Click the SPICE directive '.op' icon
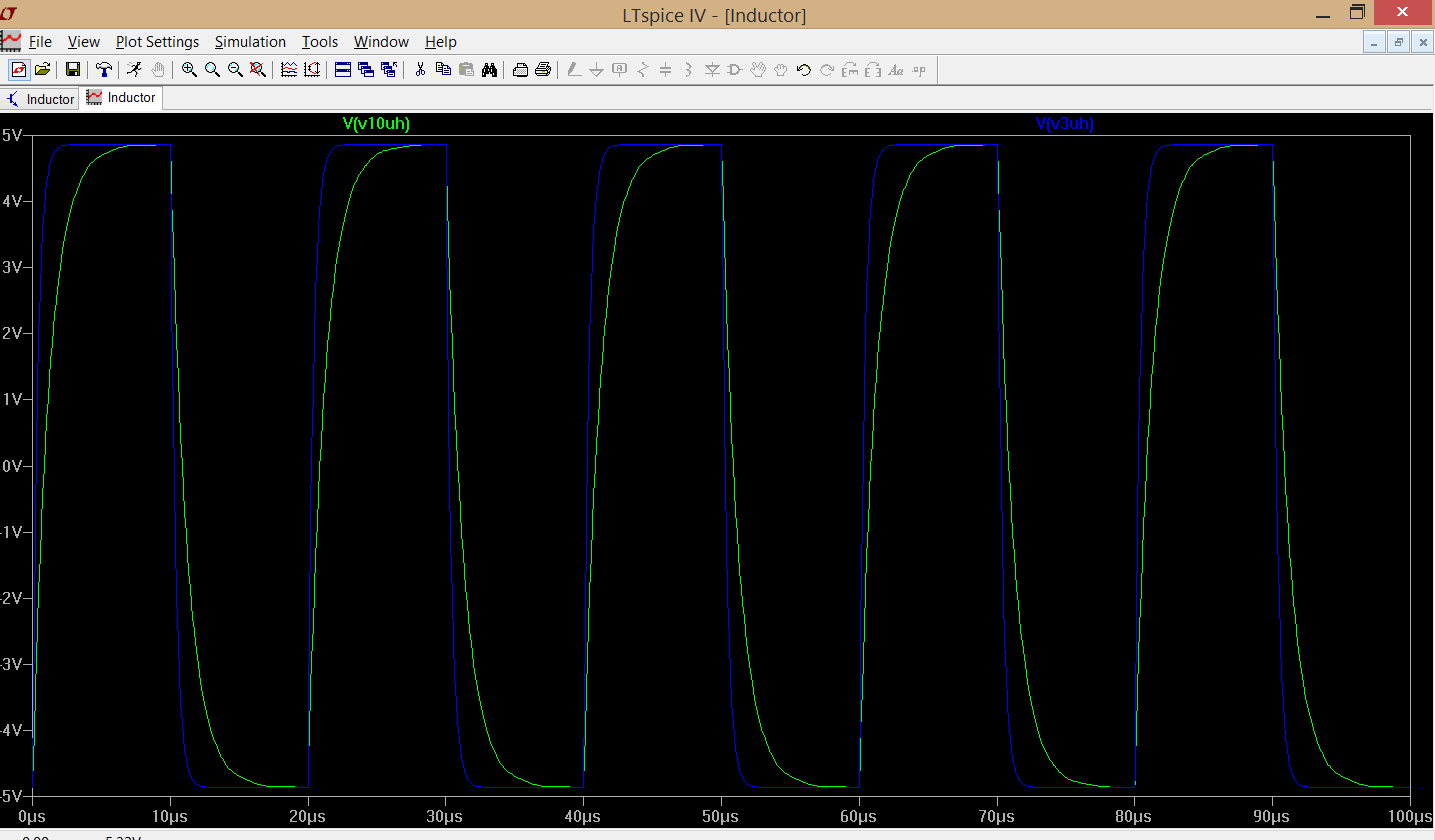 click(x=919, y=69)
